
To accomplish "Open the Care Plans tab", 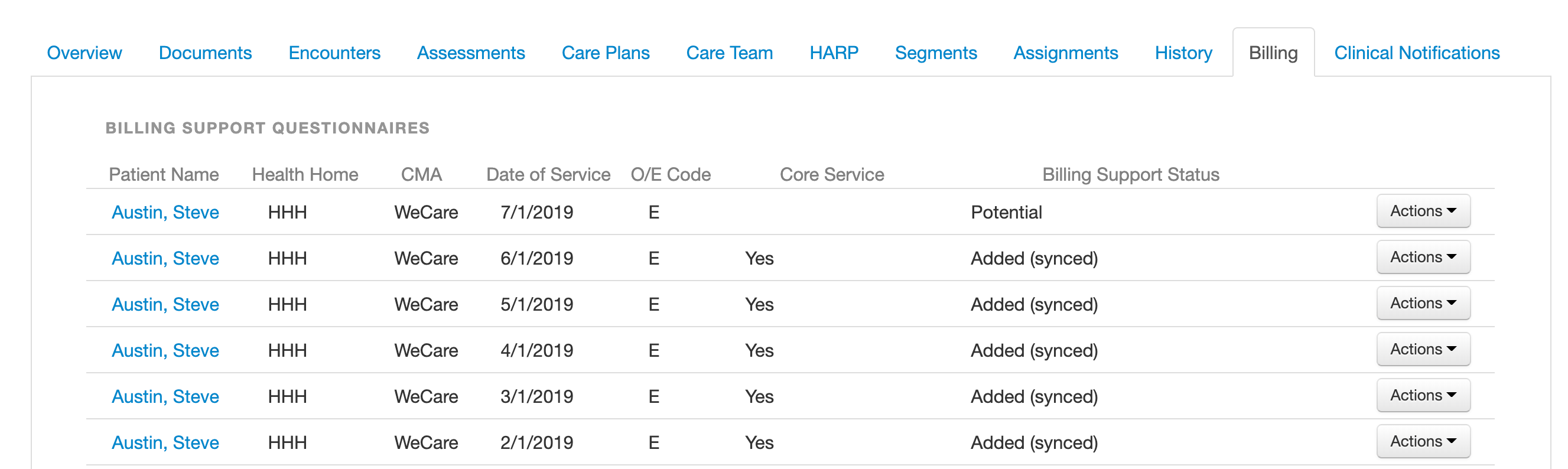I will (606, 53).
